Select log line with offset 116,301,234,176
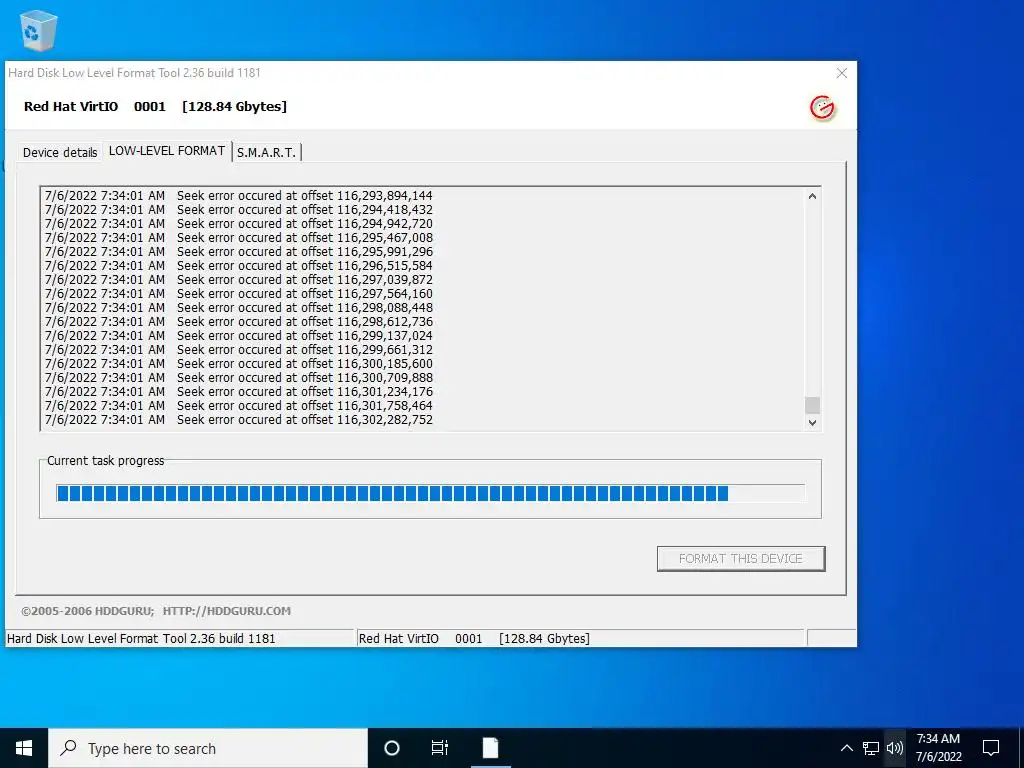Image resolution: width=1024 pixels, height=768 pixels. pyautogui.click(x=238, y=392)
